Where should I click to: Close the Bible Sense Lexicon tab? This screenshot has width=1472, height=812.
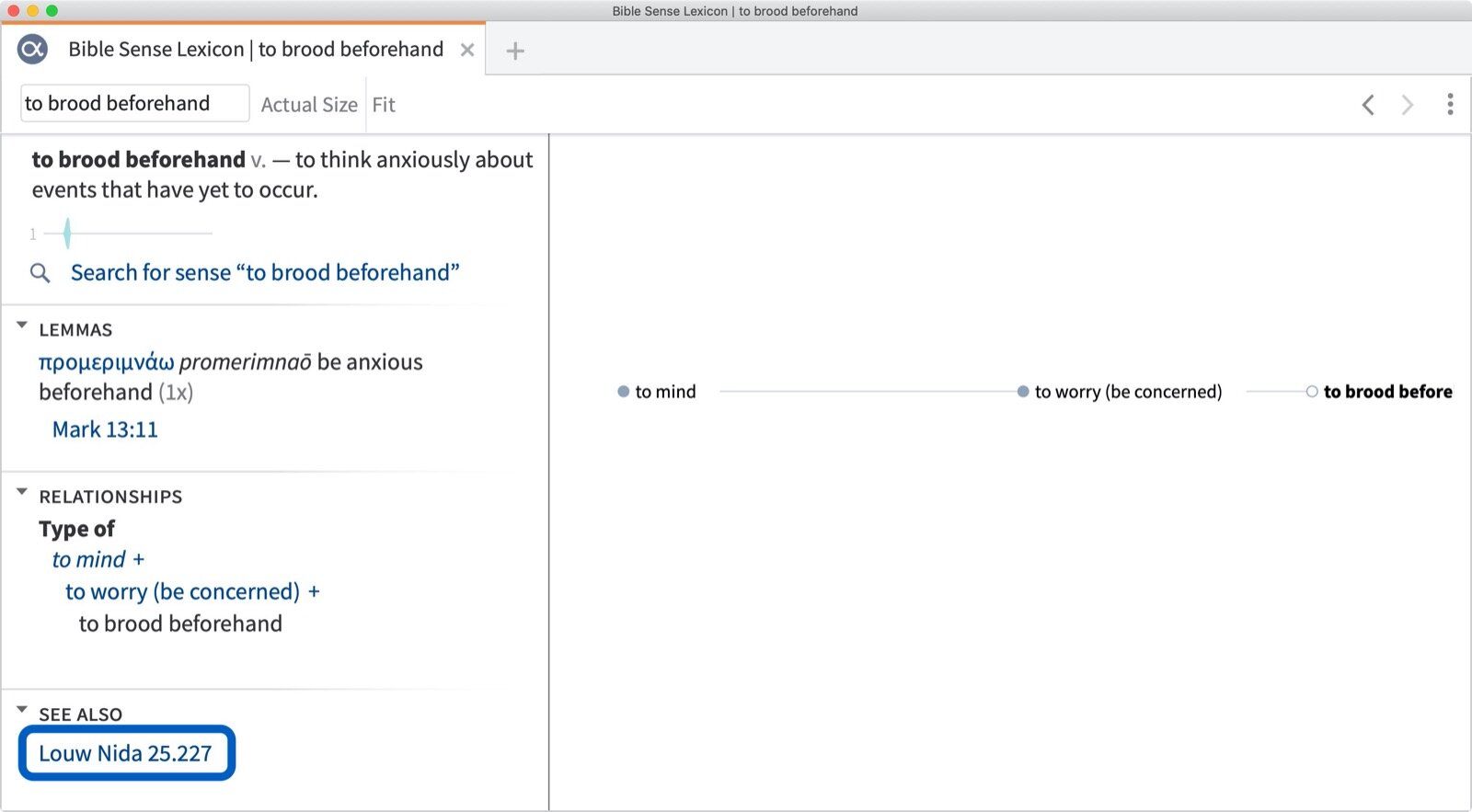click(467, 50)
